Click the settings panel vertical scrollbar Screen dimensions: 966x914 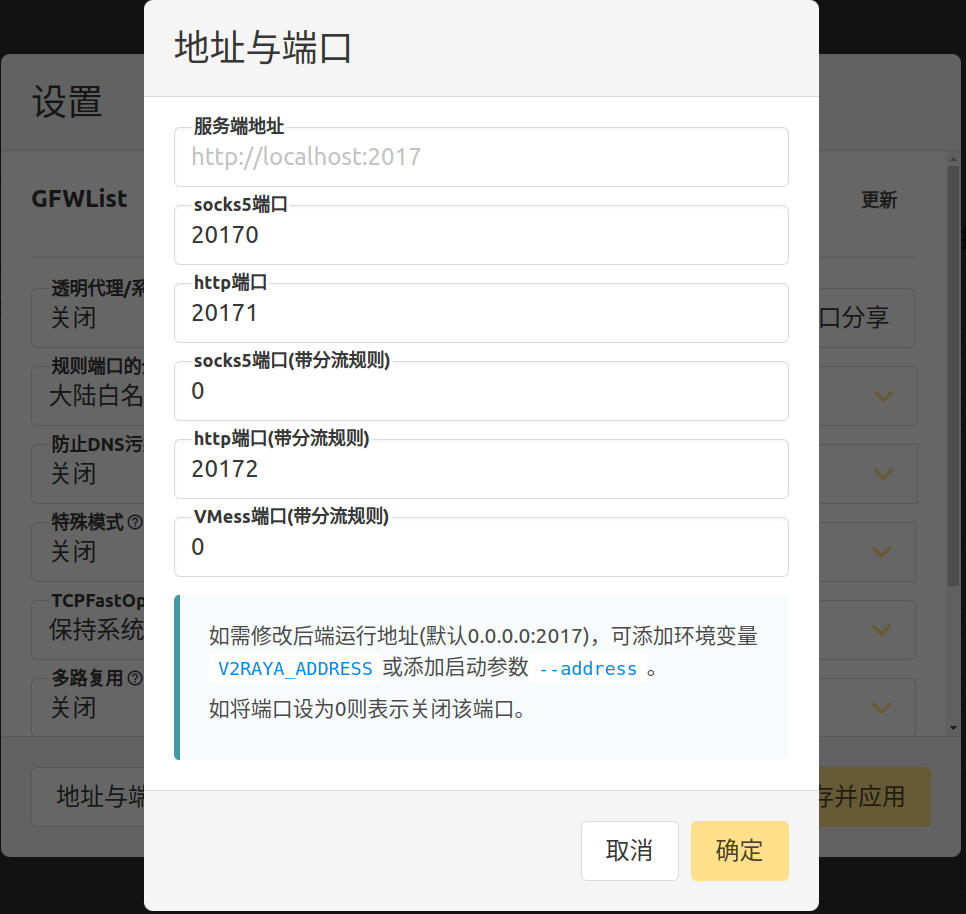952,400
